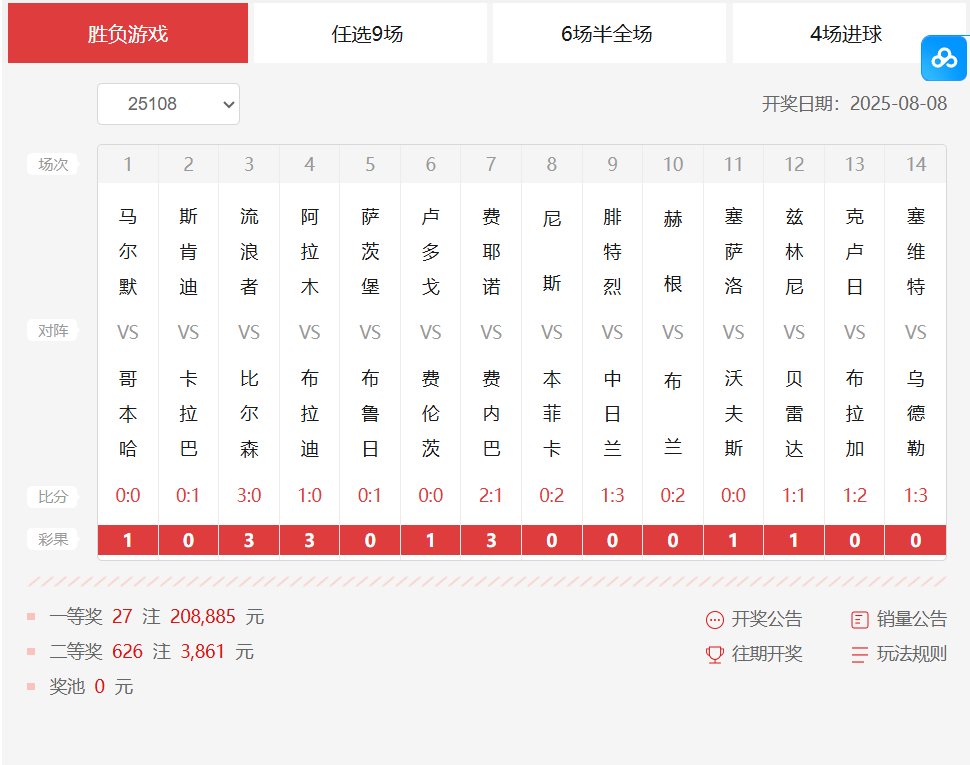This screenshot has width=970, height=765.
Task: Click match number 7 header
Action: pos(491,165)
